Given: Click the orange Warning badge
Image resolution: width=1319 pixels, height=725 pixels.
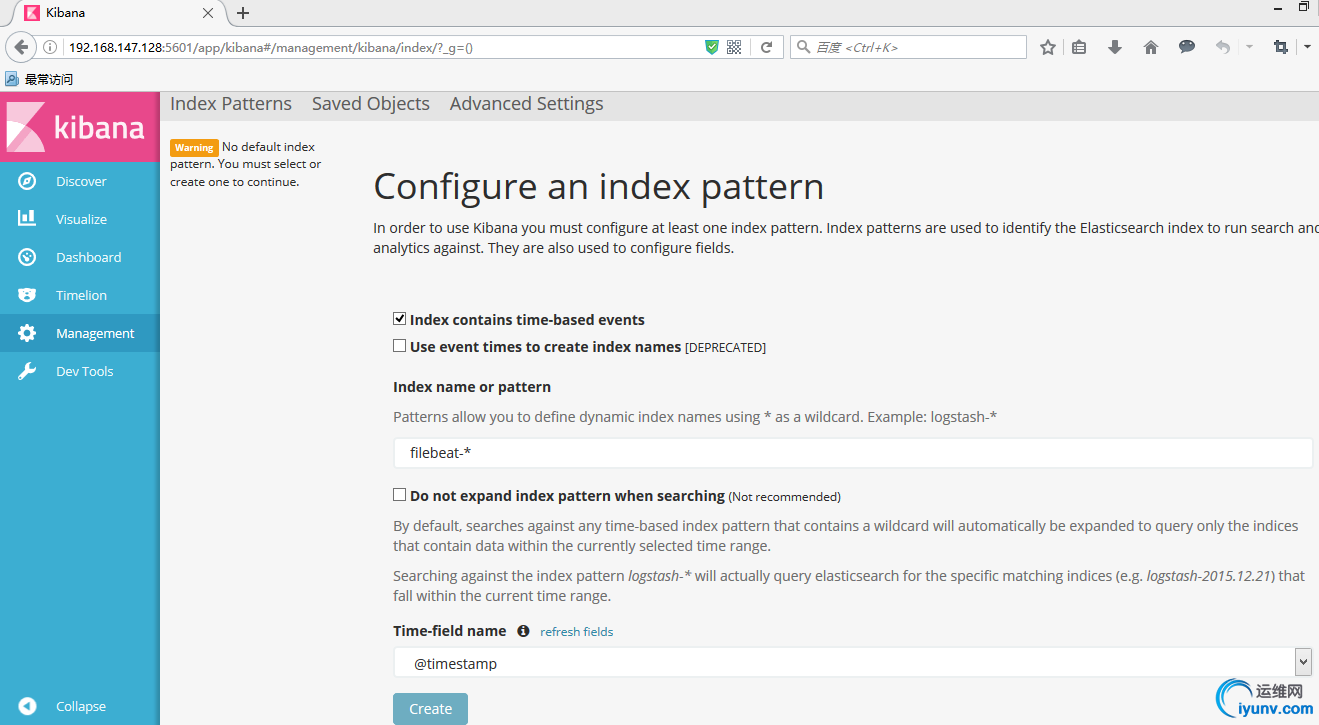Looking at the screenshot, I should tap(194, 147).
